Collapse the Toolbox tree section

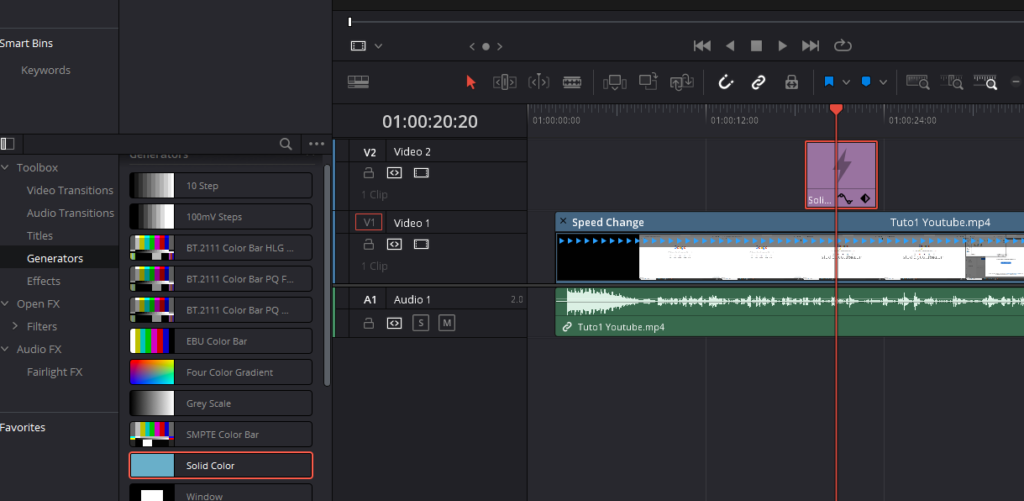point(5,168)
